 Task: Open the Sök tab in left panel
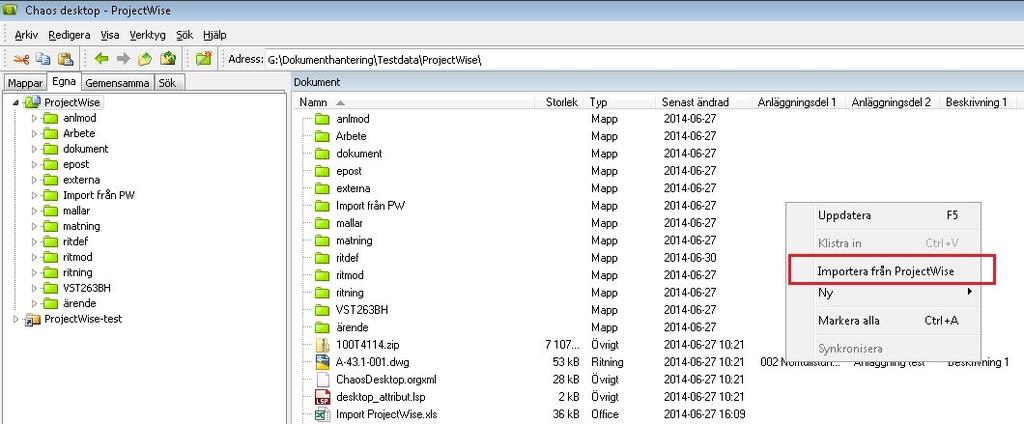168,83
